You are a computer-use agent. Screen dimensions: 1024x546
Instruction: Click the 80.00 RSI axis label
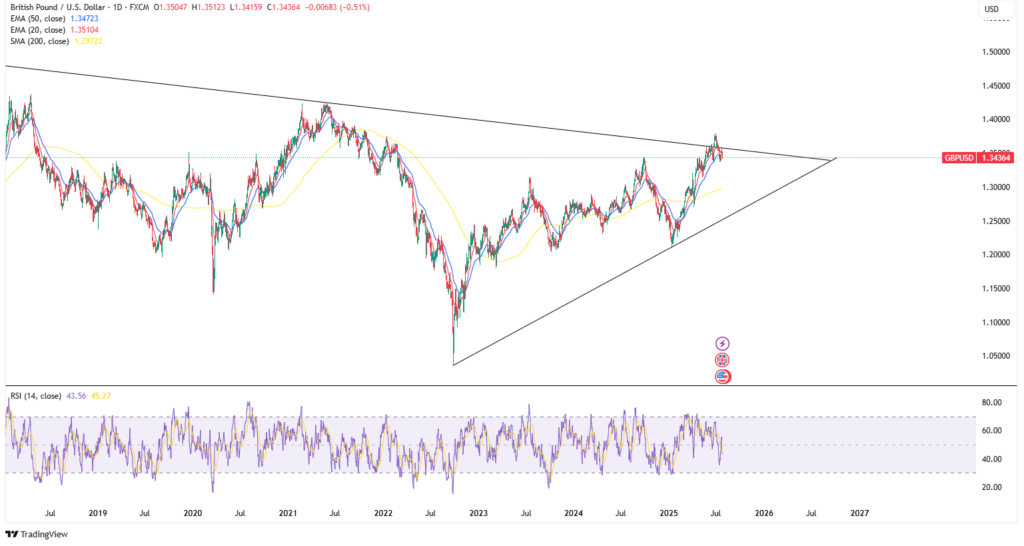click(991, 402)
